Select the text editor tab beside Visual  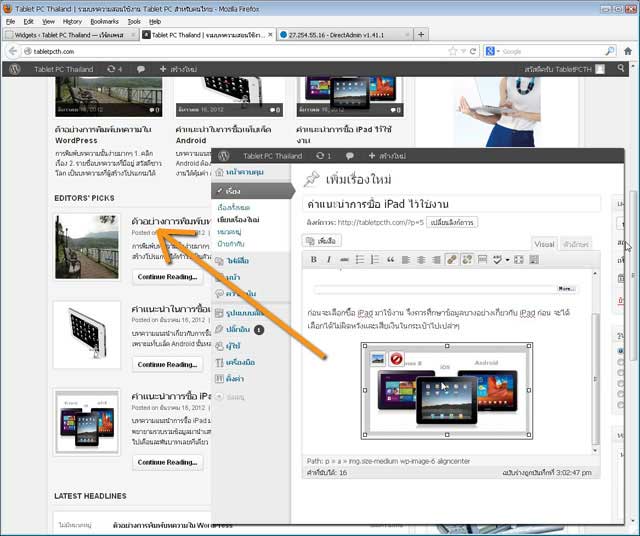(x=576, y=244)
